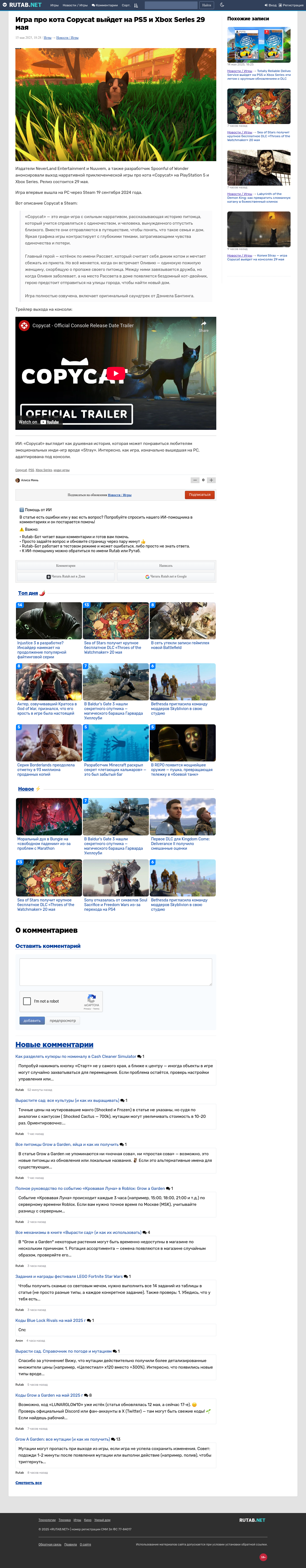Open В REPO появится мощнейшее оружие article
The image size is (306, 1568).
point(182,769)
